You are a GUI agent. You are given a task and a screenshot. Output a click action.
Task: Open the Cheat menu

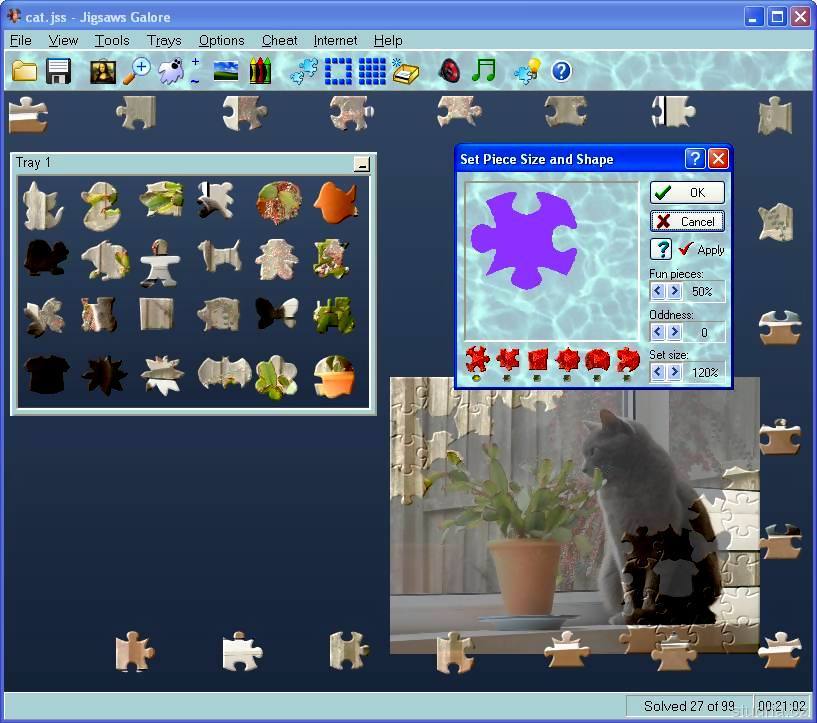click(279, 40)
